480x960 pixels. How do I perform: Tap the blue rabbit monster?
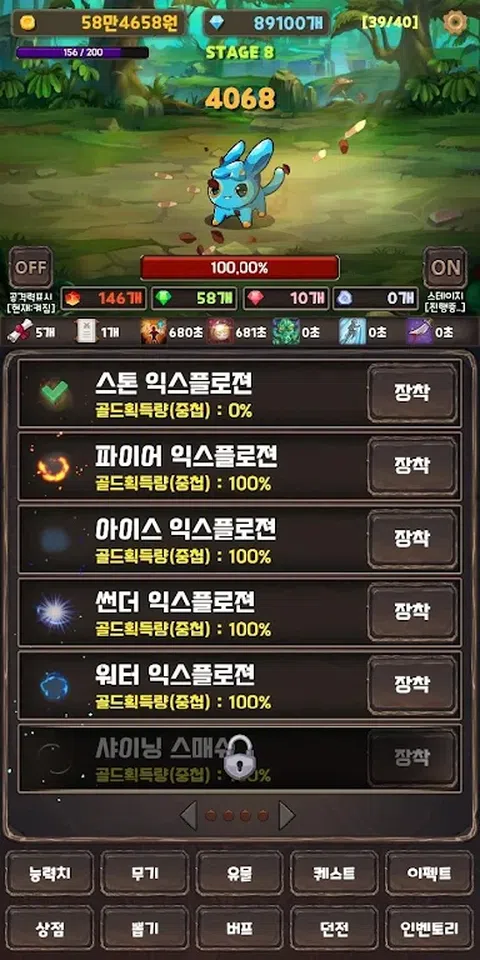pos(245,182)
